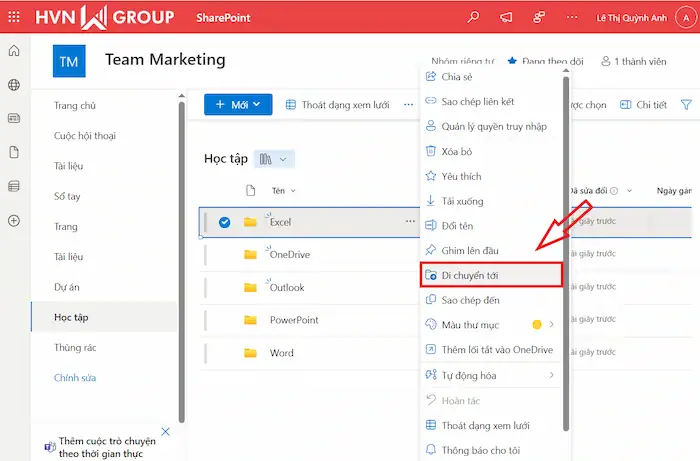The height and width of the screenshot is (461, 700).
Task: Click the plus create icon in left rail
Action: [x=14, y=220]
